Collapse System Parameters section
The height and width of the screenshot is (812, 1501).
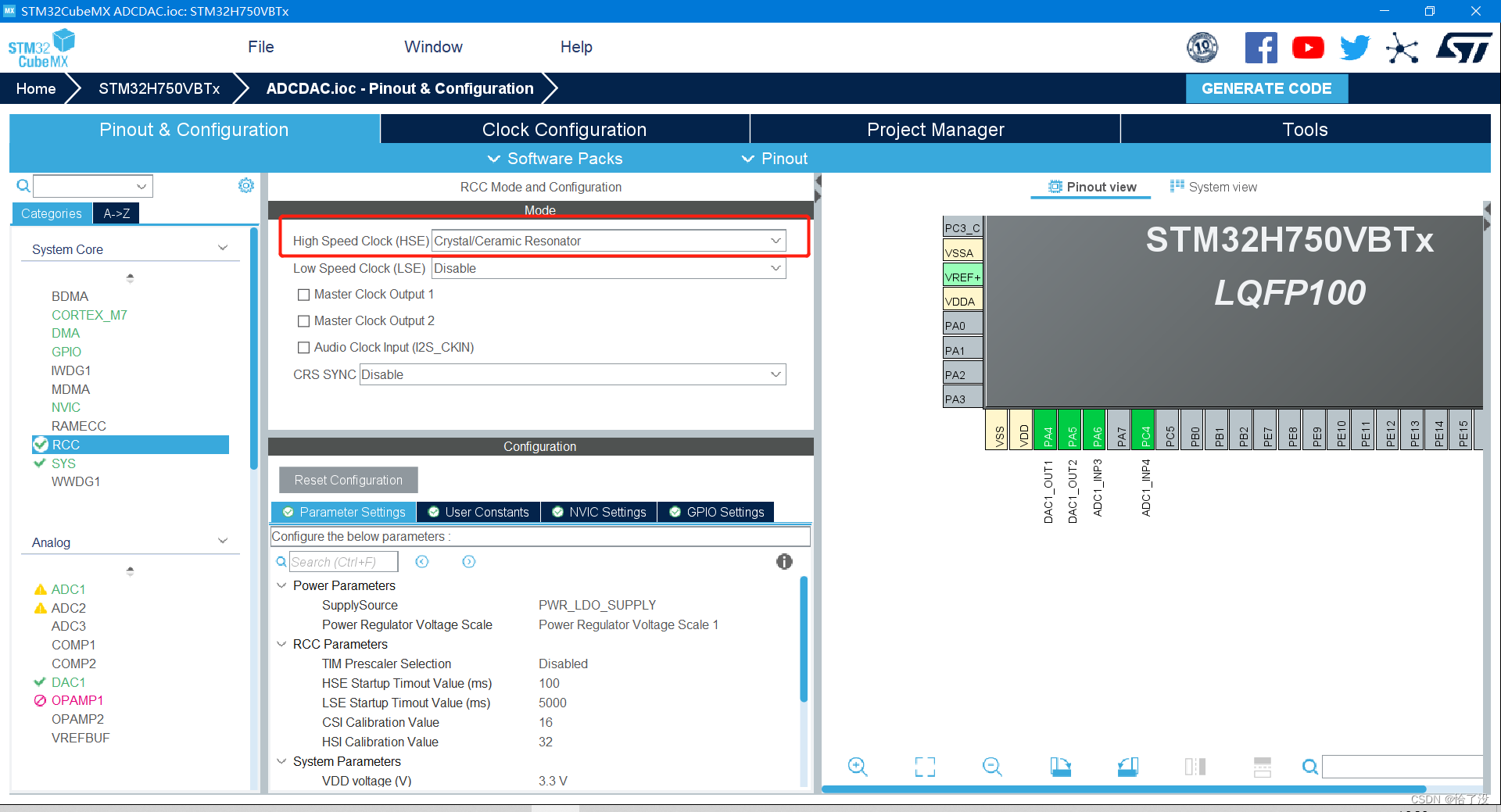pyautogui.click(x=281, y=761)
